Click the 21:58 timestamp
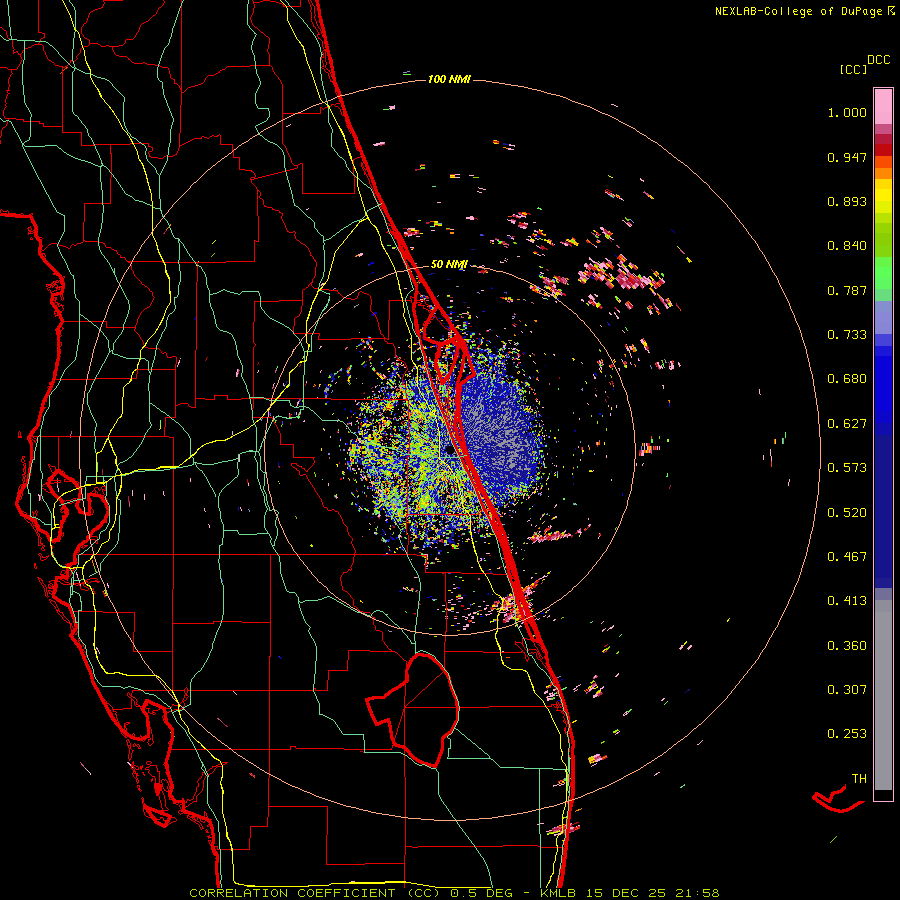 coord(698,893)
